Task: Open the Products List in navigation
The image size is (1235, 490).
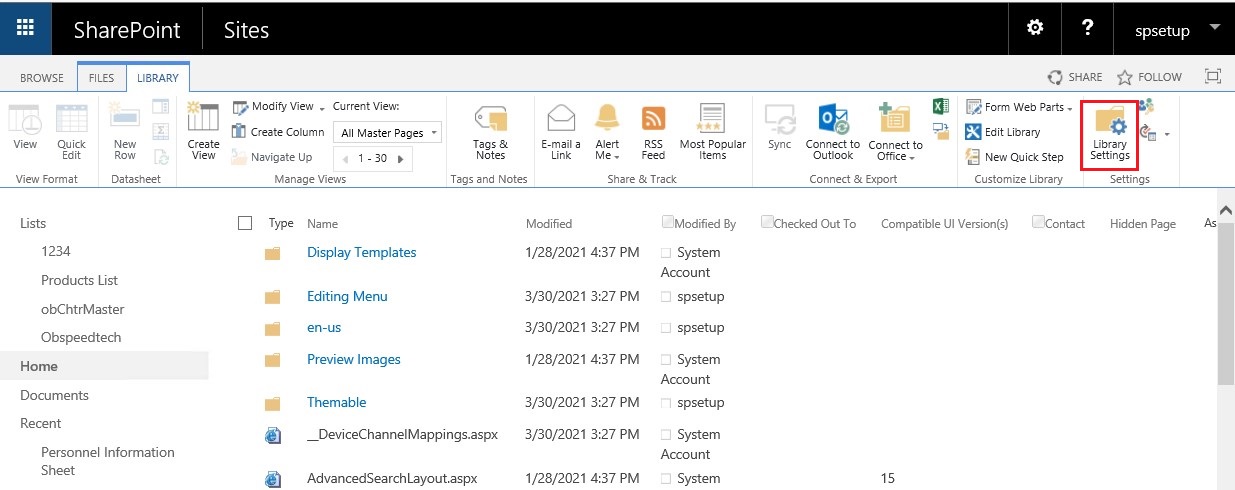Action: coord(80,280)
